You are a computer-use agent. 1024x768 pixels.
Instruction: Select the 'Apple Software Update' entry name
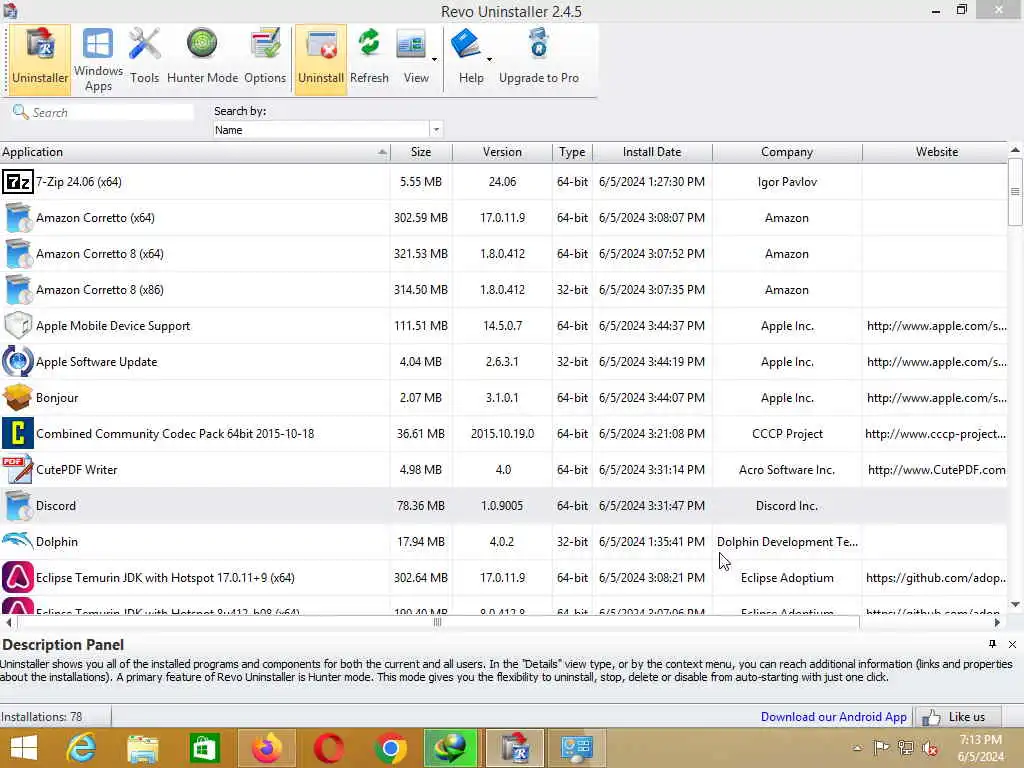tap(97, 361)
